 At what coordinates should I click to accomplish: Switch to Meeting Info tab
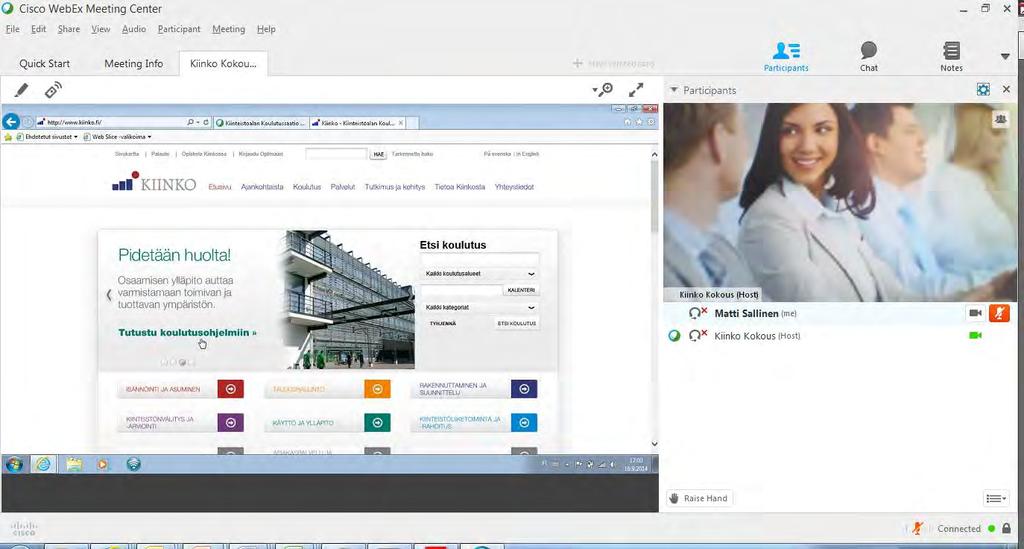pos(134,63)
